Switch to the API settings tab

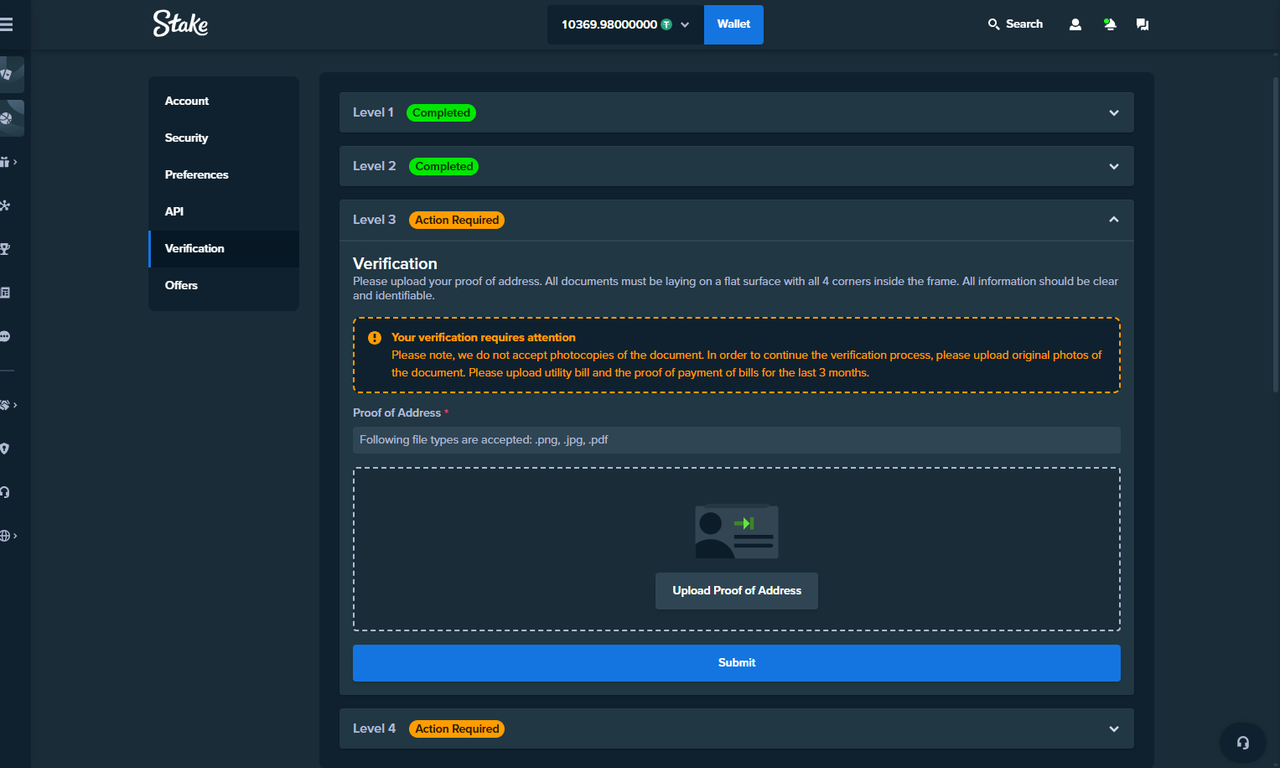pos(224,212)
